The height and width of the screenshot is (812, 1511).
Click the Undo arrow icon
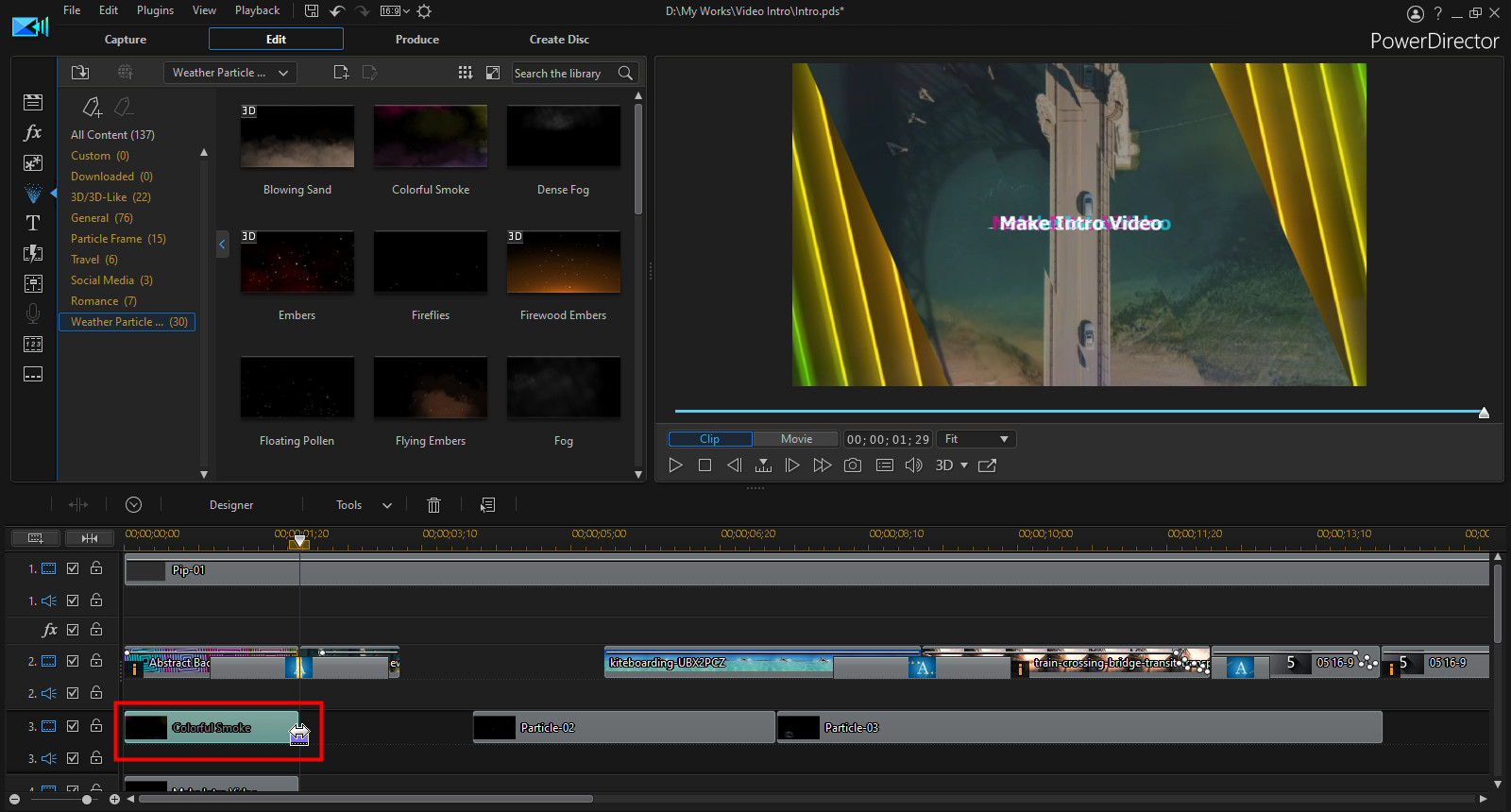[x=337, y=11]
